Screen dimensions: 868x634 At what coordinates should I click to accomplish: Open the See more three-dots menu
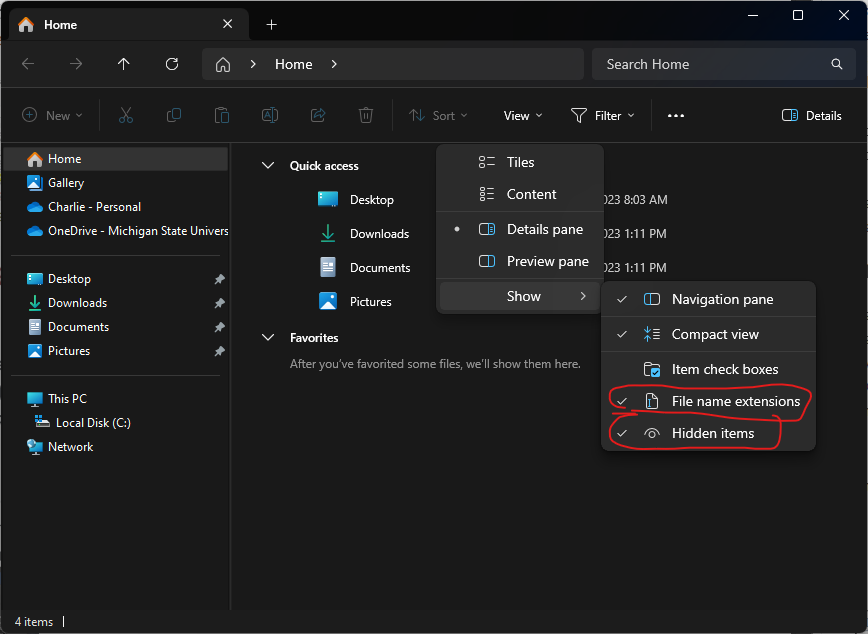[676, 116]
